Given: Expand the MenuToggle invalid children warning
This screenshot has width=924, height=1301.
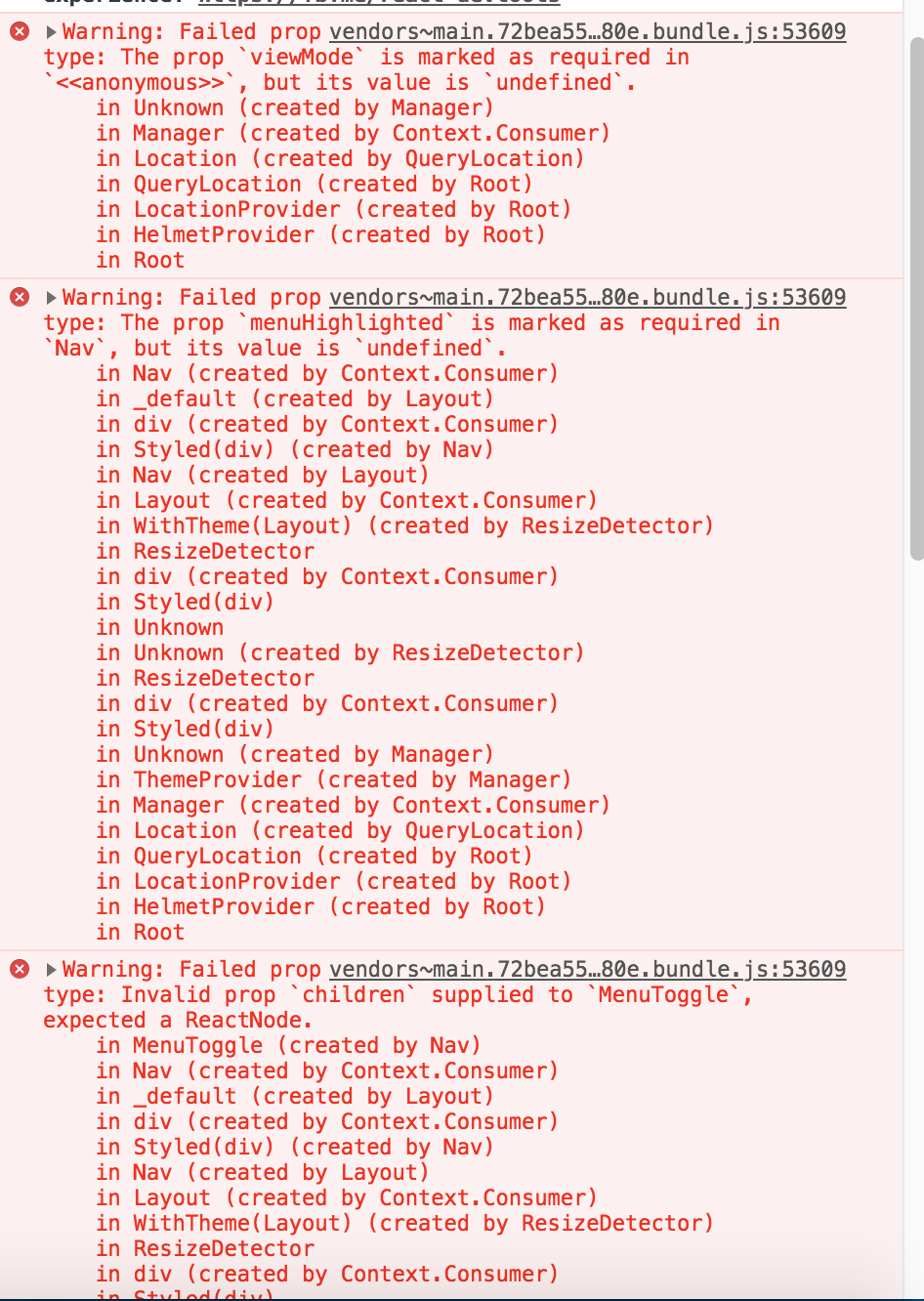Looking at the screenshot, I should tap(49, 969).
